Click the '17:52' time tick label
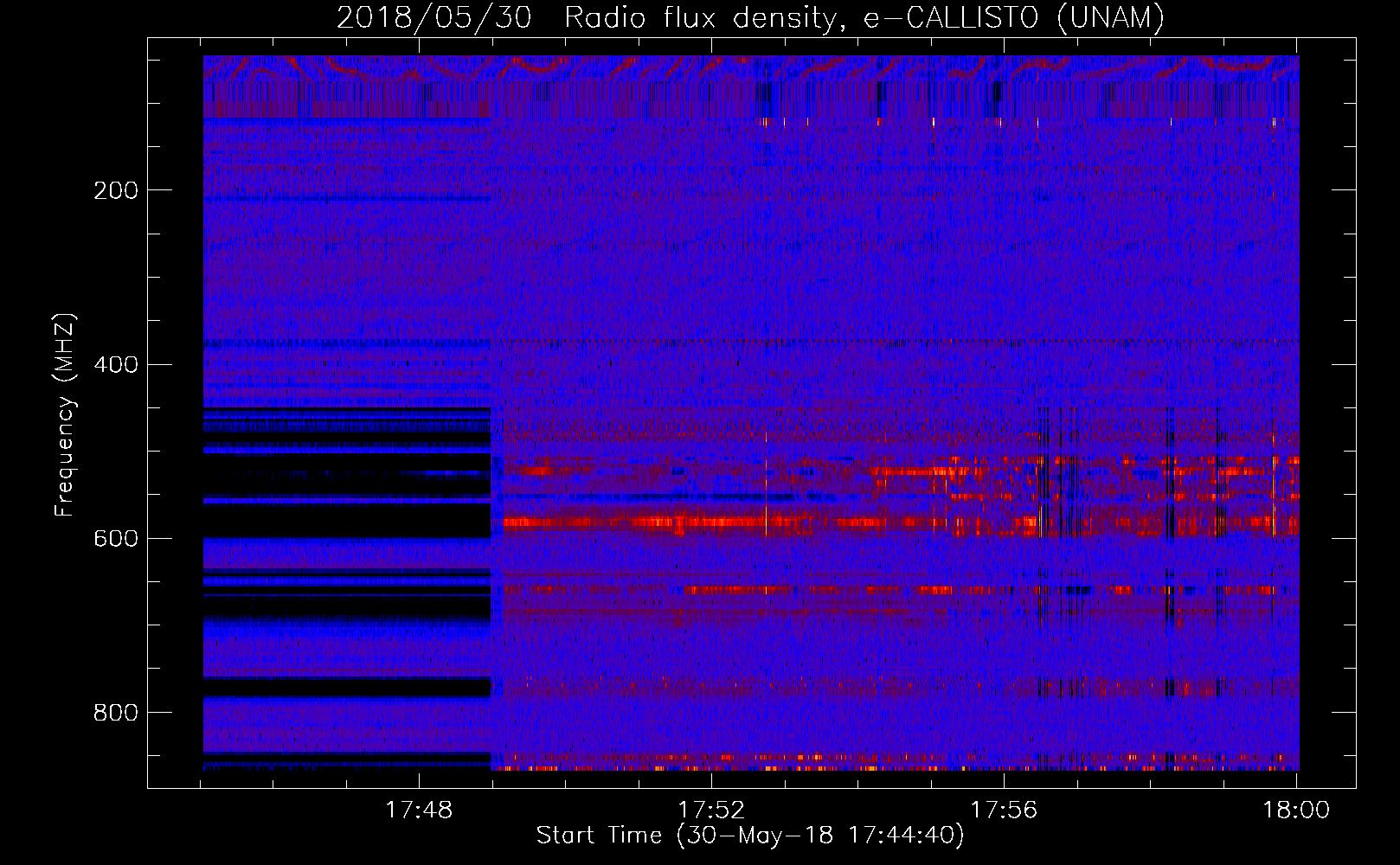This screenshot has width=1400, height=865. coord(711,811)
